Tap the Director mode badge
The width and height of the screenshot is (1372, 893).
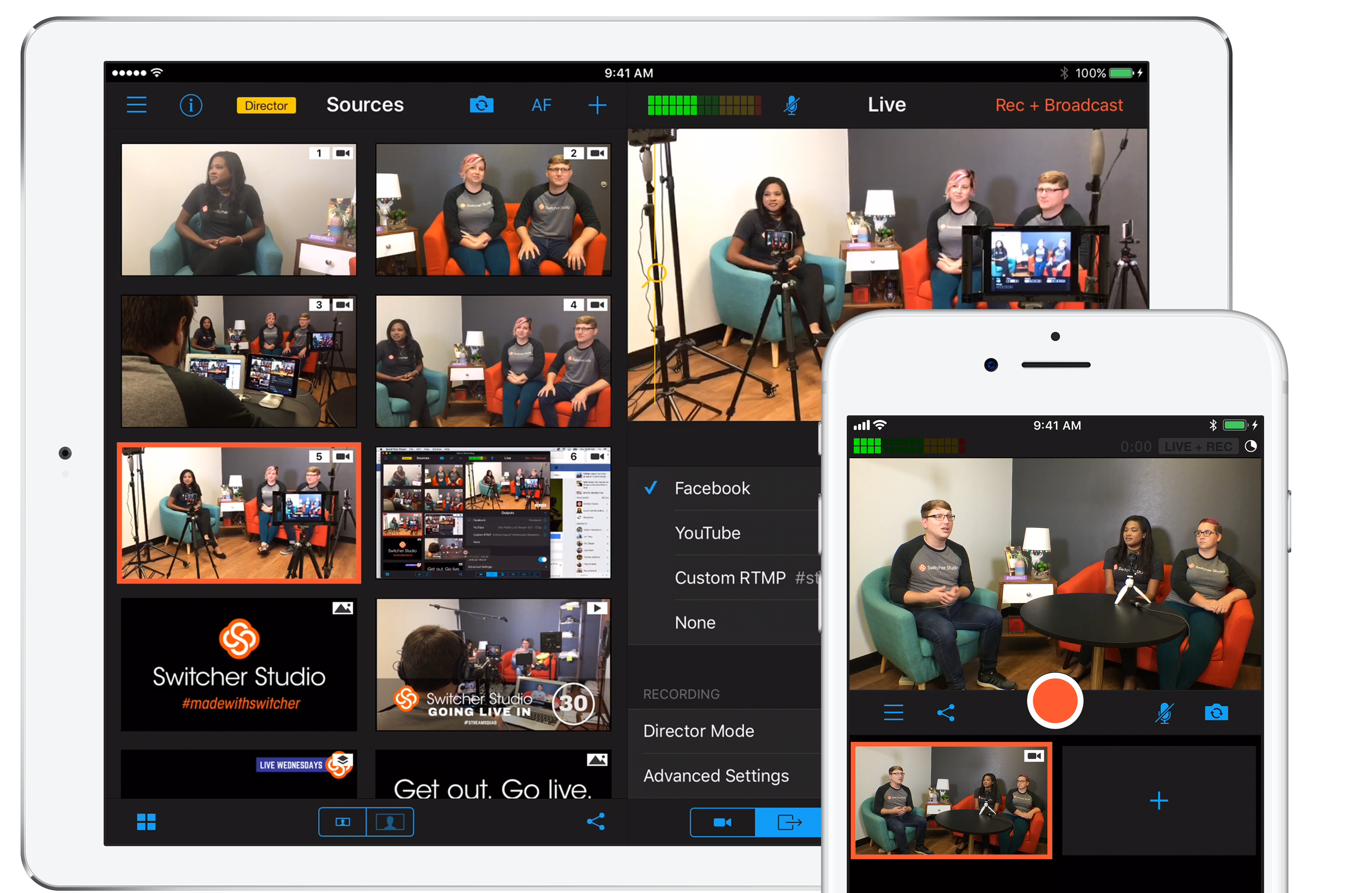point(266,106)
